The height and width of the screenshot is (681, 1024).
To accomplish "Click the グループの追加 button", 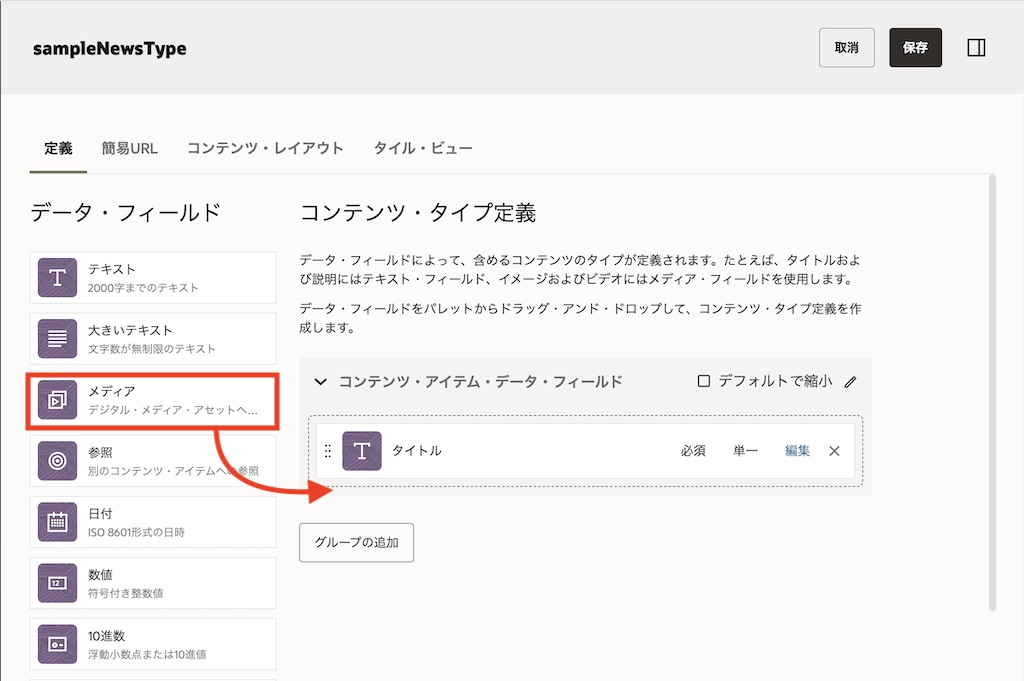I will click(x=356, y=543).
